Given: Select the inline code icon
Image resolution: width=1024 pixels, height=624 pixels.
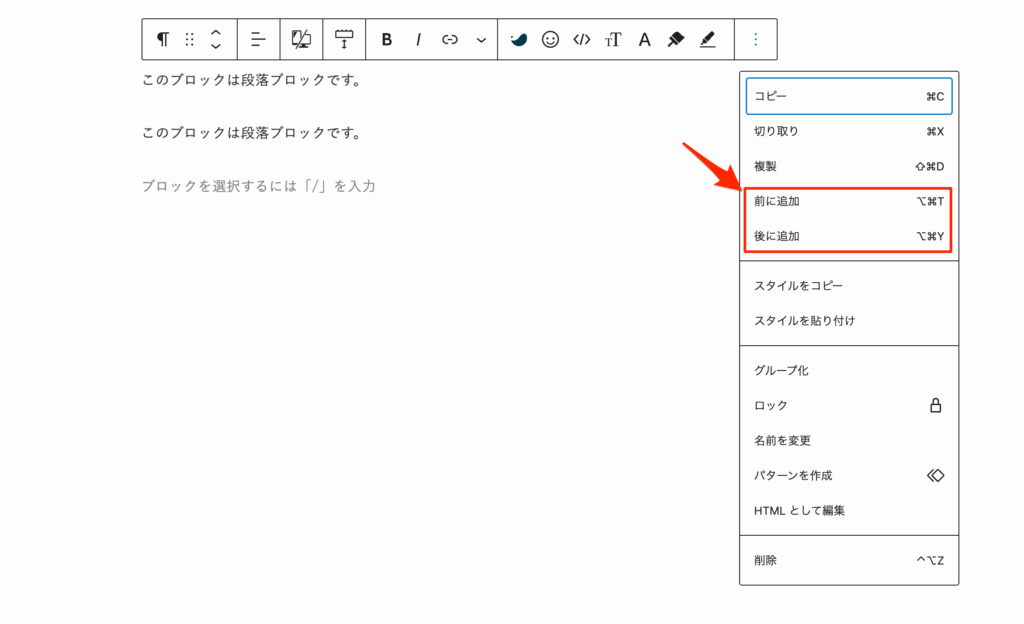Looking at the screenshot, I should (581, 39).
